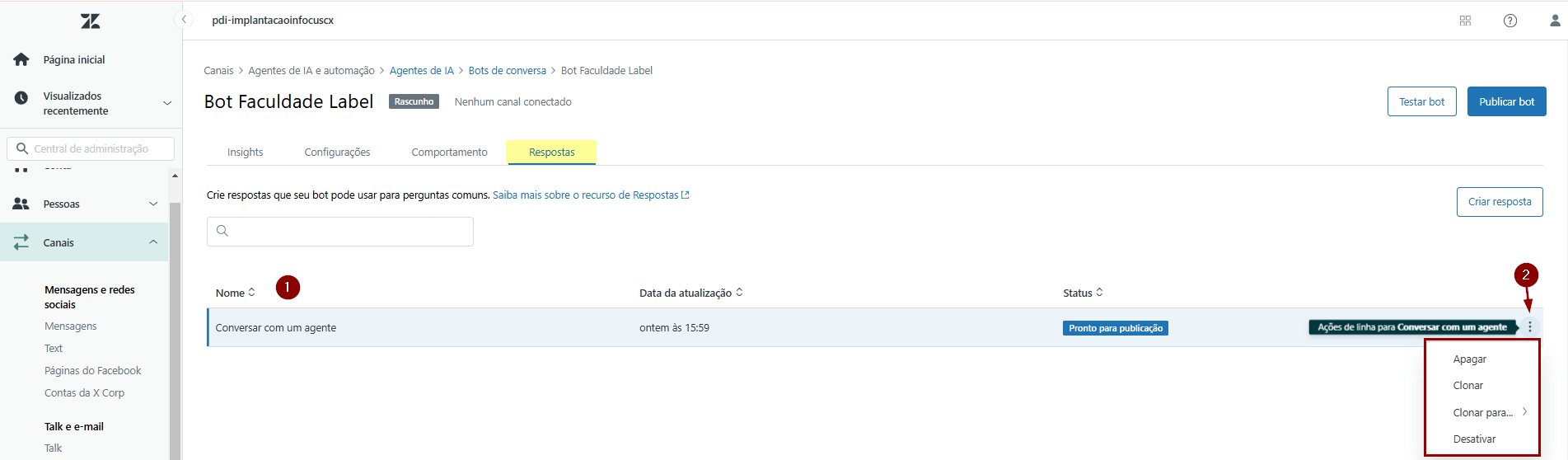The image size is (1568, 460).
Task: Expand the Visualizados recentemente section
Action: (x=167, y=103)
